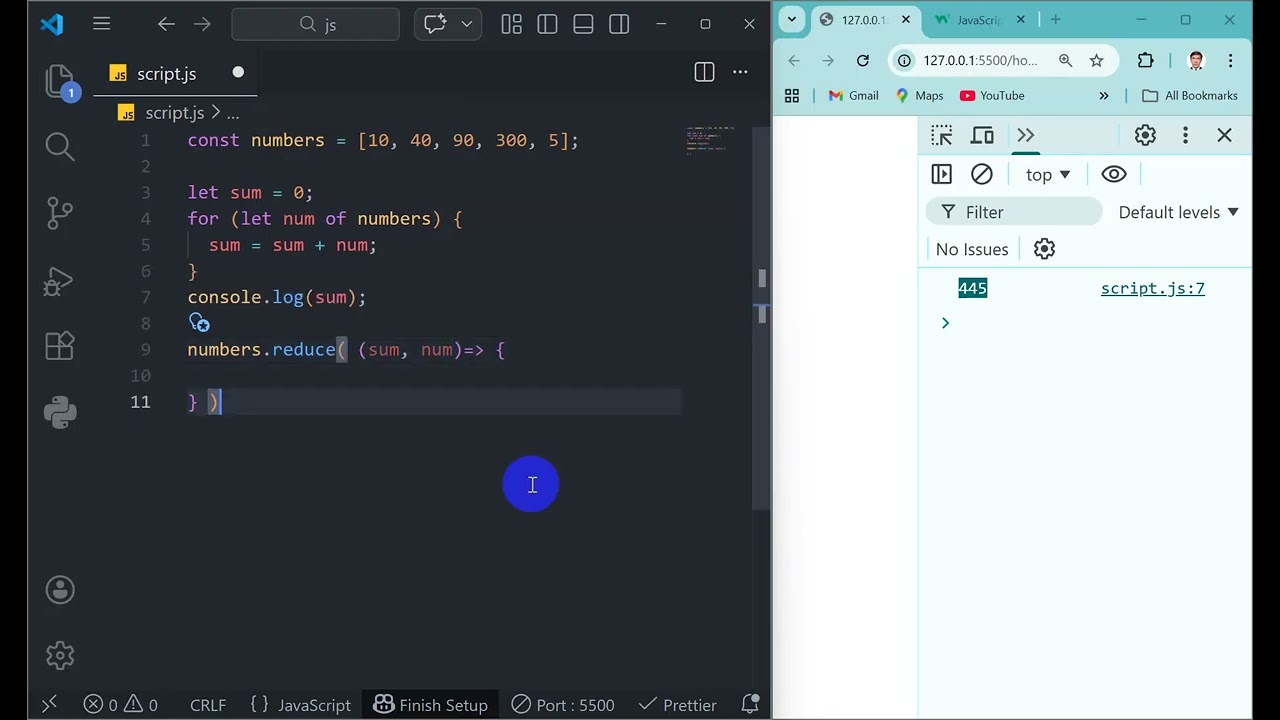Open the zoom magnifier in the address bar
The height and width of the screenshot is (720, 1280).
point(1066,60)
